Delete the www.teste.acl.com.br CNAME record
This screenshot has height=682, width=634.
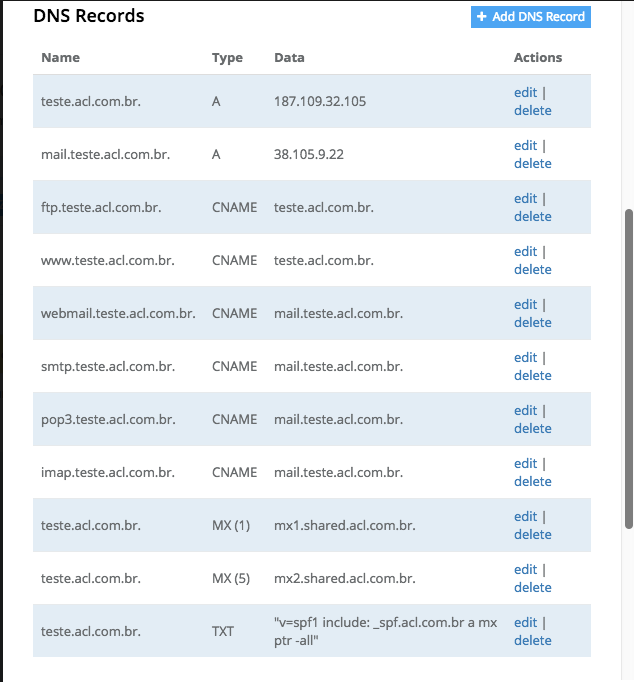(532, 269)
